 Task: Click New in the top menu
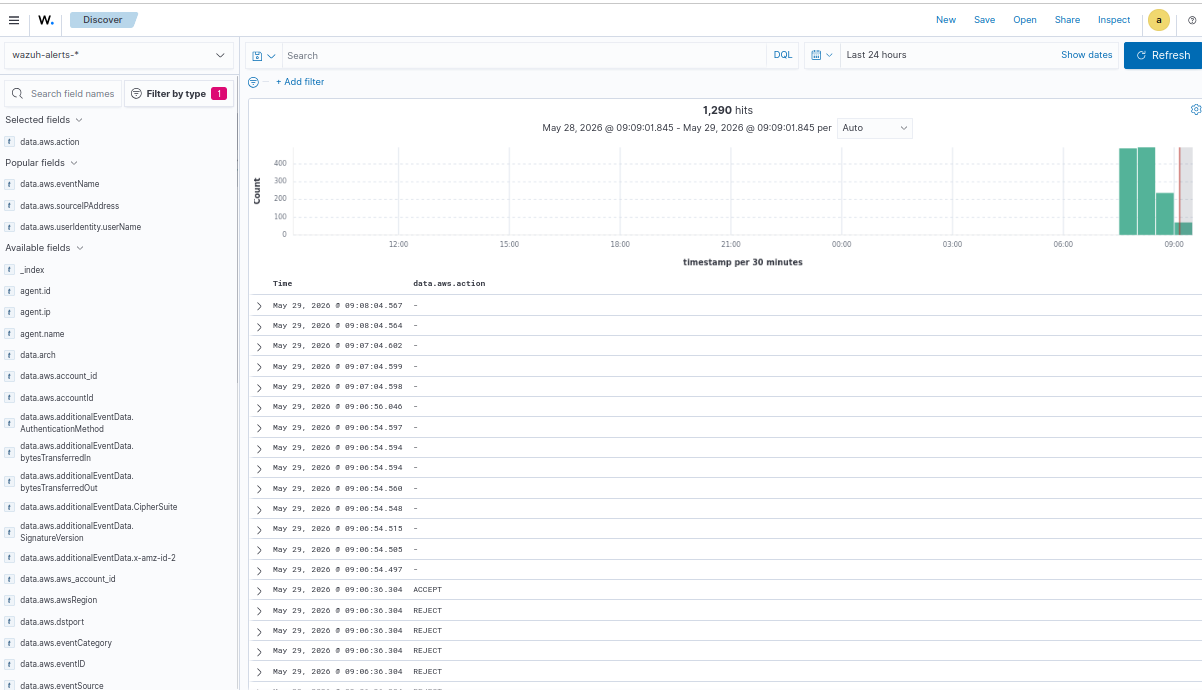pos(946,20)
